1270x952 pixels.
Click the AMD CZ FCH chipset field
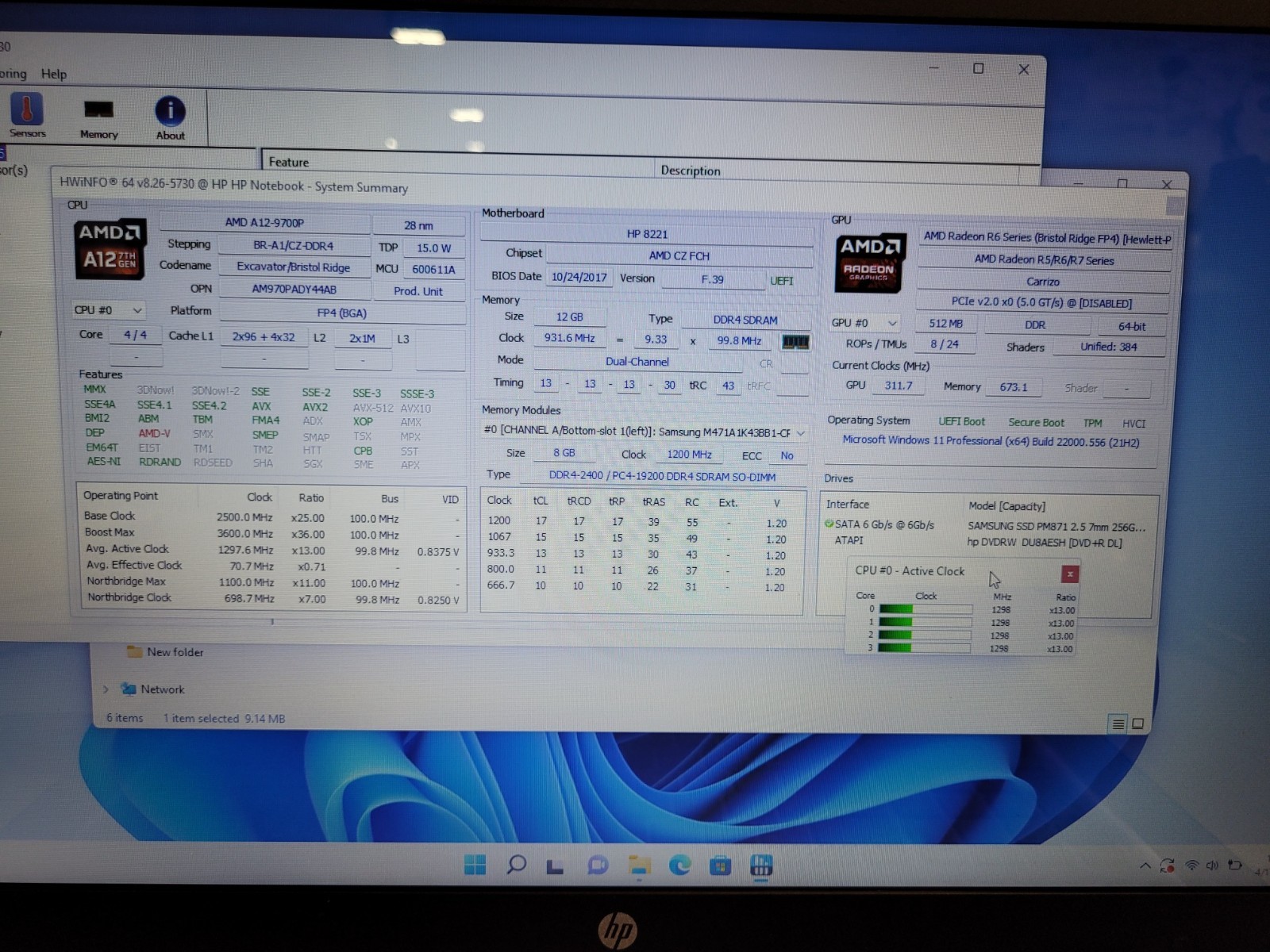coord(679,255)
